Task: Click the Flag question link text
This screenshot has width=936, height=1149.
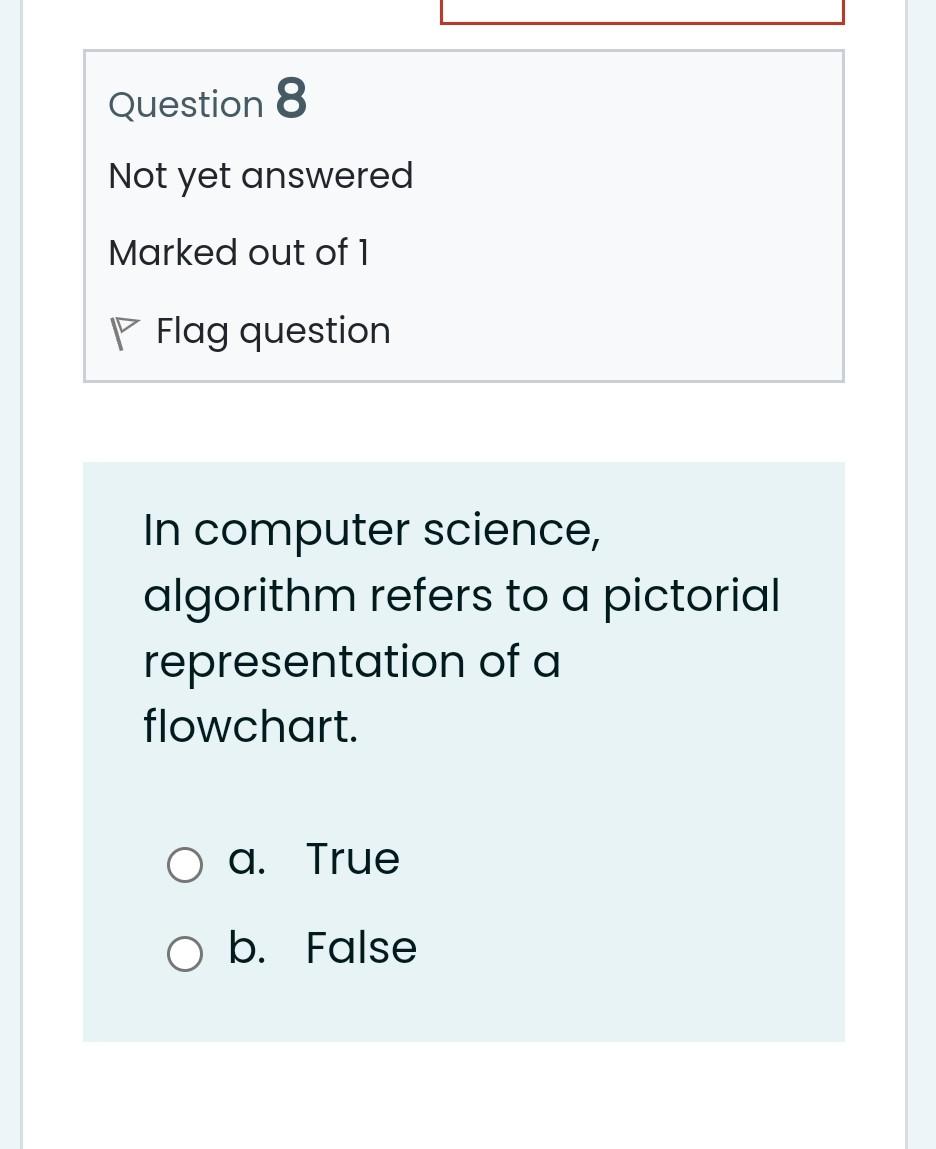Action: click(273, 331)
